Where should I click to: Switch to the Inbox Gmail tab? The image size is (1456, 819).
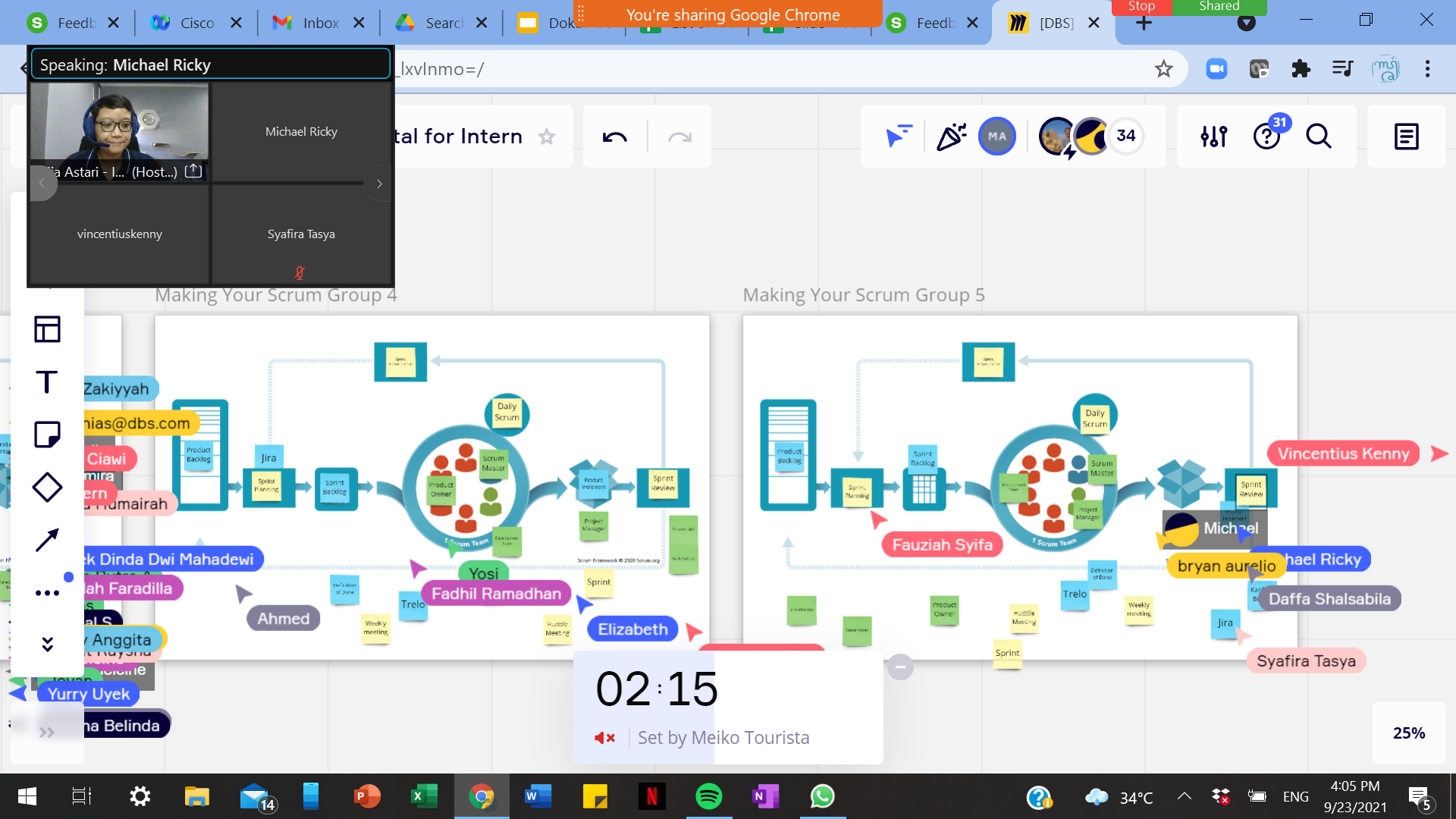click(320, 23)
